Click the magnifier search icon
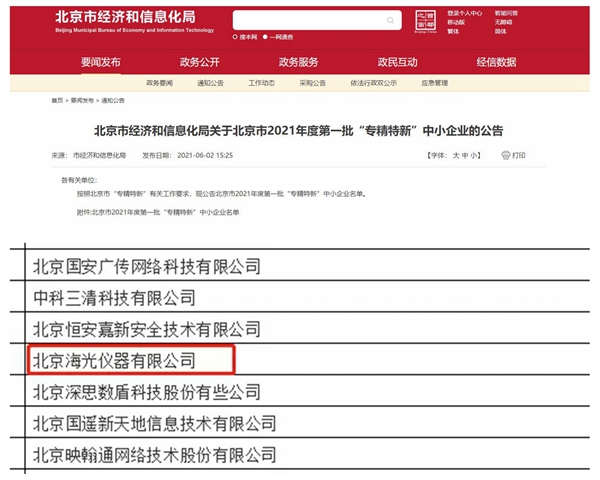 (390, 20)
